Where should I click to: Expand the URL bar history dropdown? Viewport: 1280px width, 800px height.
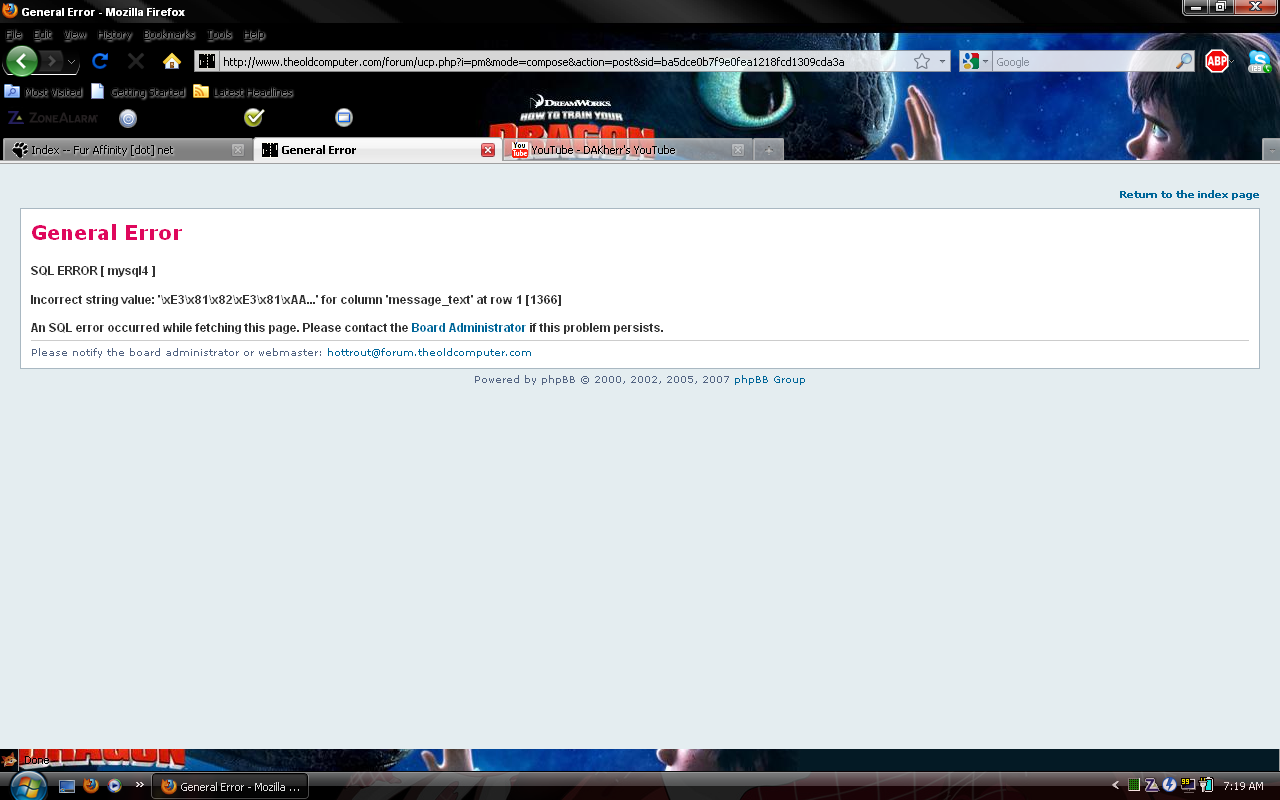(x=942, y=62)
